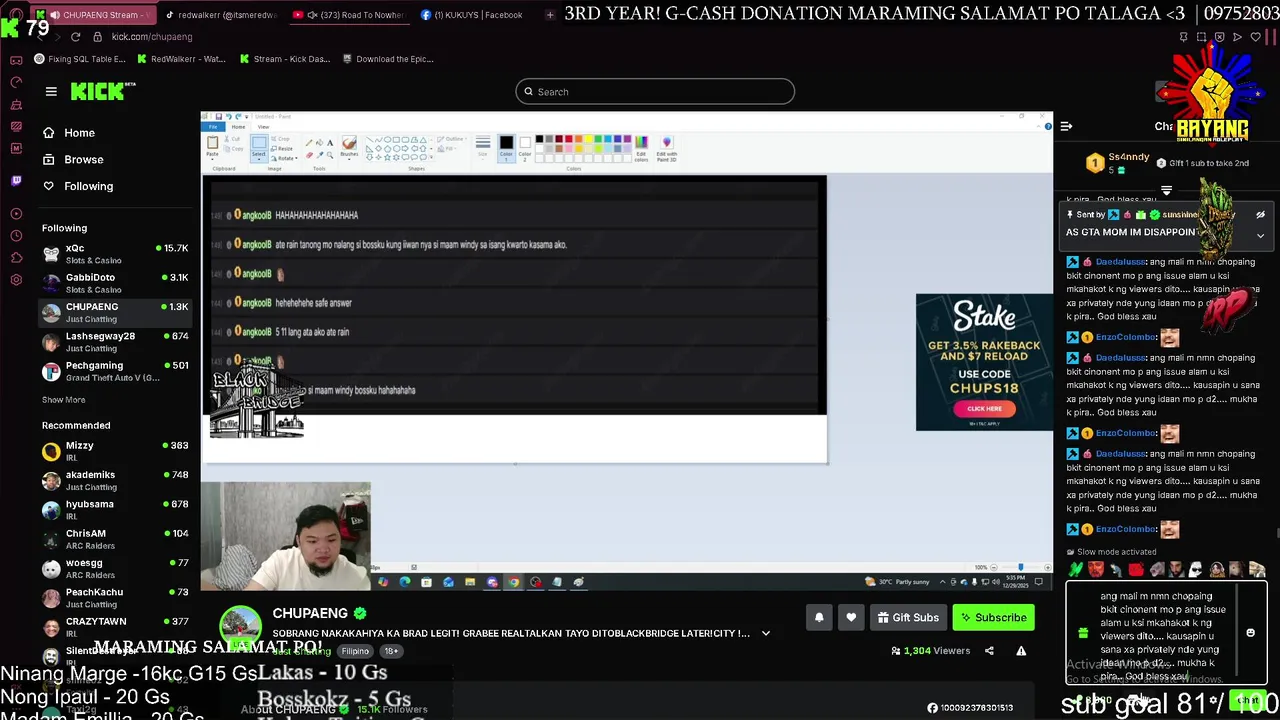The width and height of the screenshot is (1280, 720).
Task: Open akademiks' recommended channel
Action: 115,480
